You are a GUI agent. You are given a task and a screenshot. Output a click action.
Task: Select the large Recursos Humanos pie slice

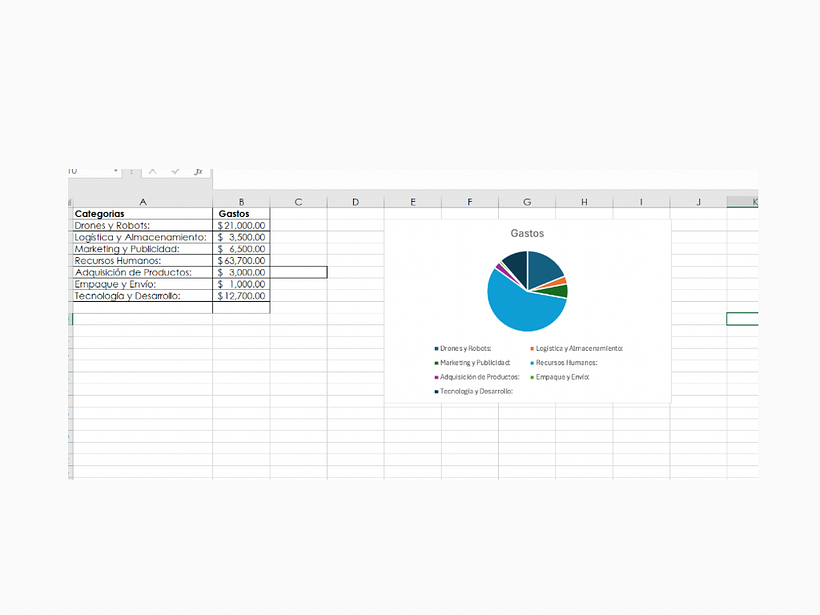click(520, 300)
